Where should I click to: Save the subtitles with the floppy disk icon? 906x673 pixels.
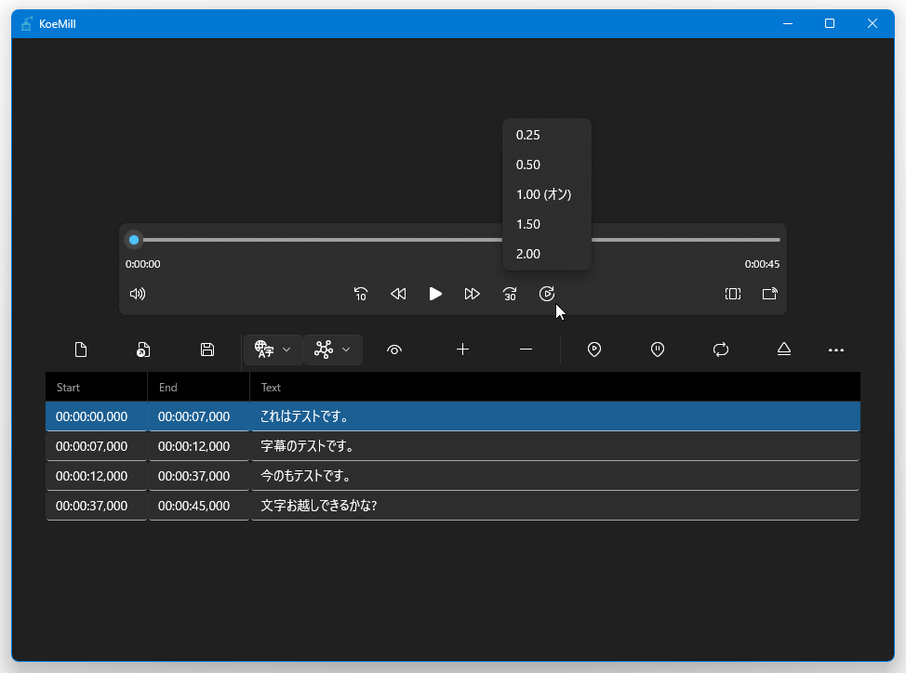pos(207,349)
